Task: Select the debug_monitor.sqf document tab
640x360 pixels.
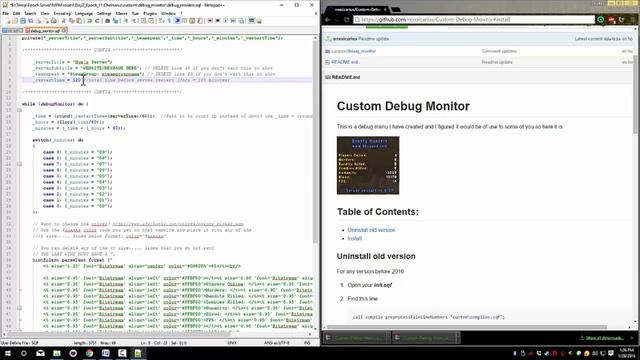Action: [45, 31]
